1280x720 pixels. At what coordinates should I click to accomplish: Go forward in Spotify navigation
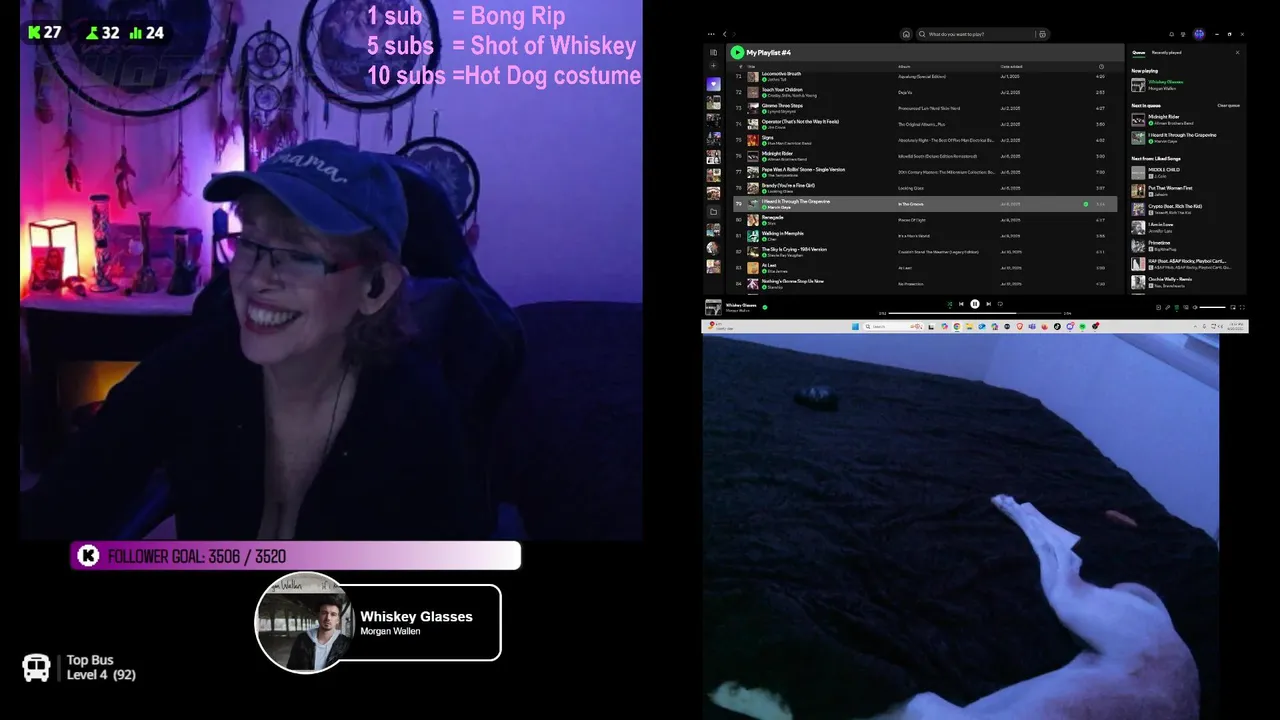tap(734, 34)
